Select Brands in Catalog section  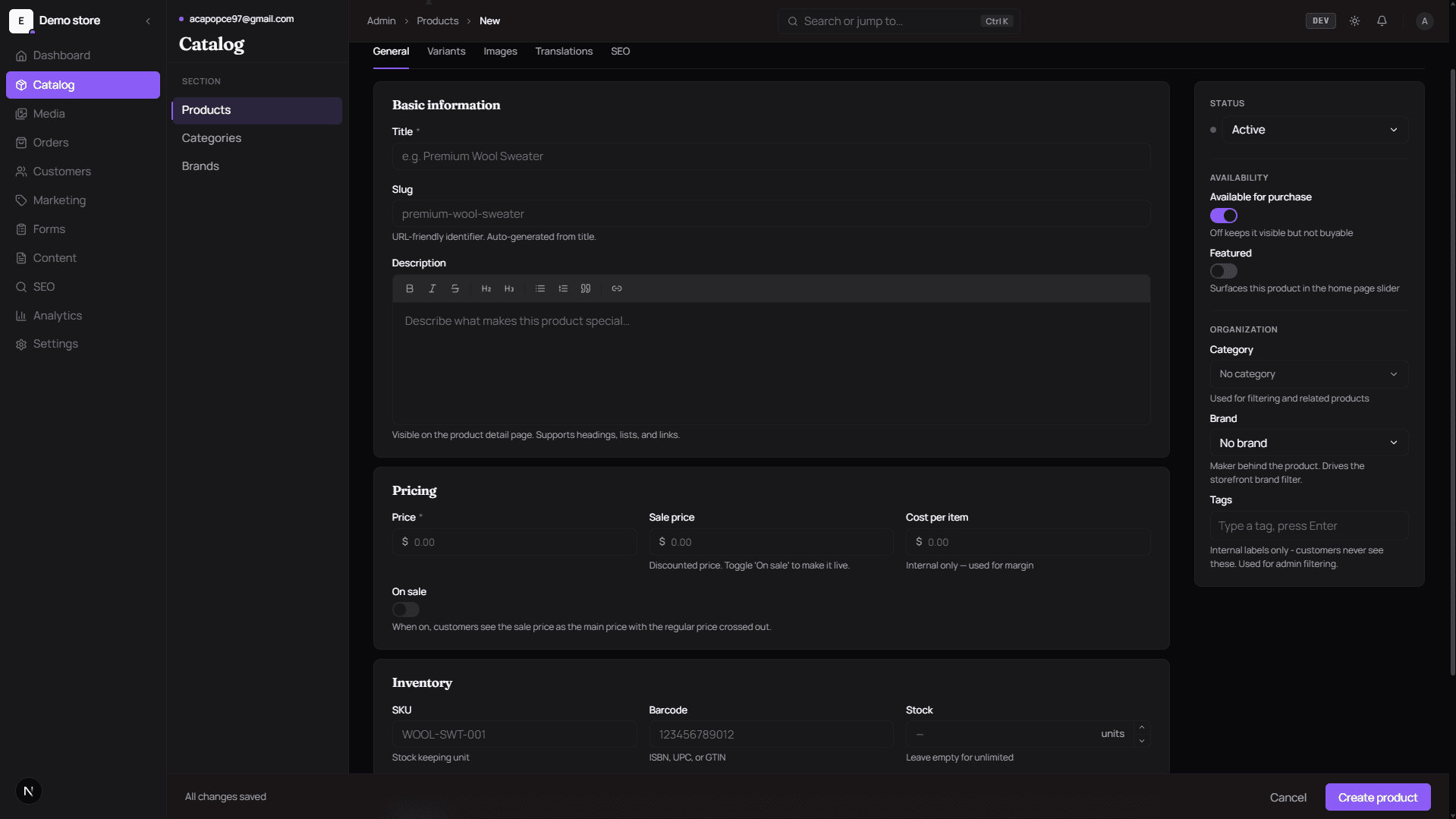257,166
